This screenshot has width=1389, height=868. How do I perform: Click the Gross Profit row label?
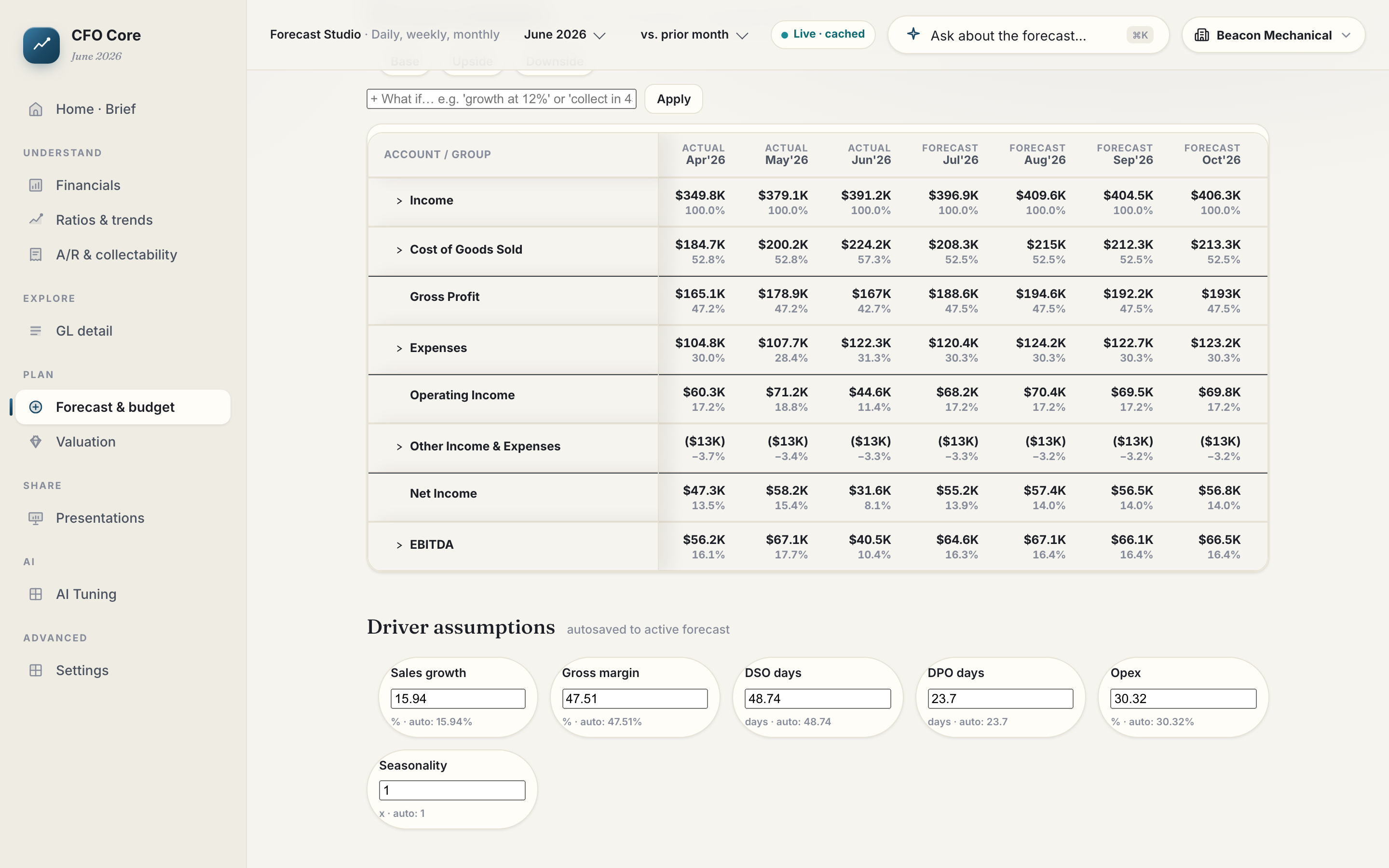pos(444,297)
